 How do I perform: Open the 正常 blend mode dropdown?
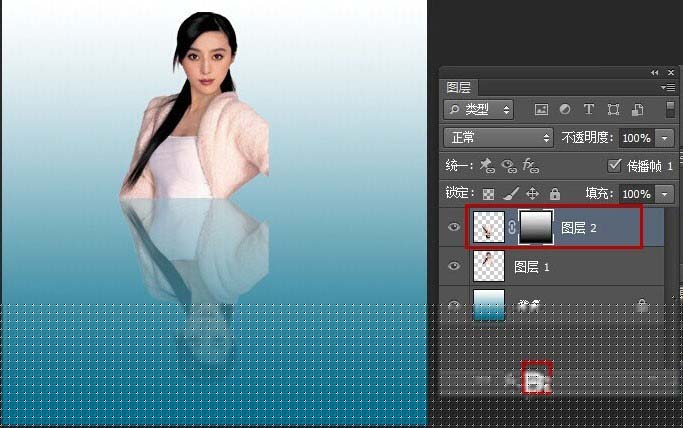498,137
